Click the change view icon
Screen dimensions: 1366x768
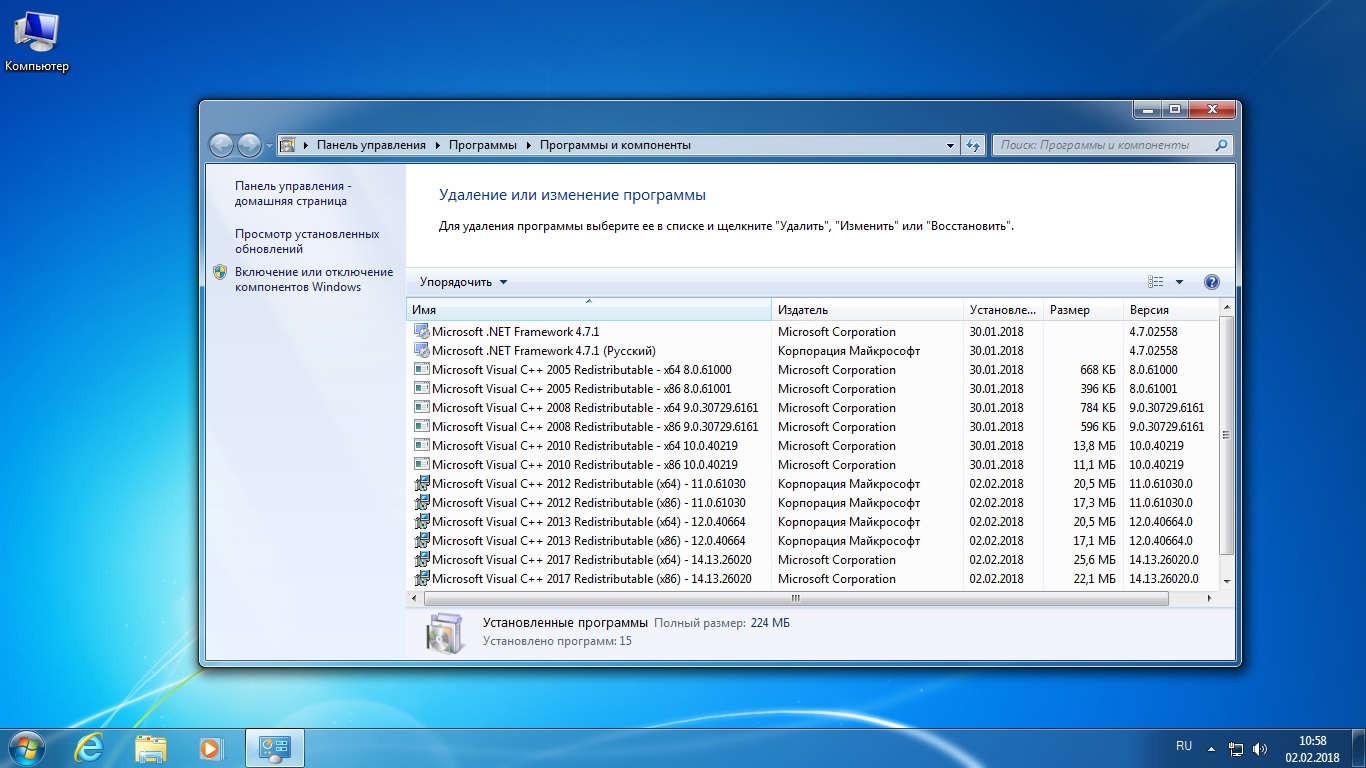point(1156,282)
